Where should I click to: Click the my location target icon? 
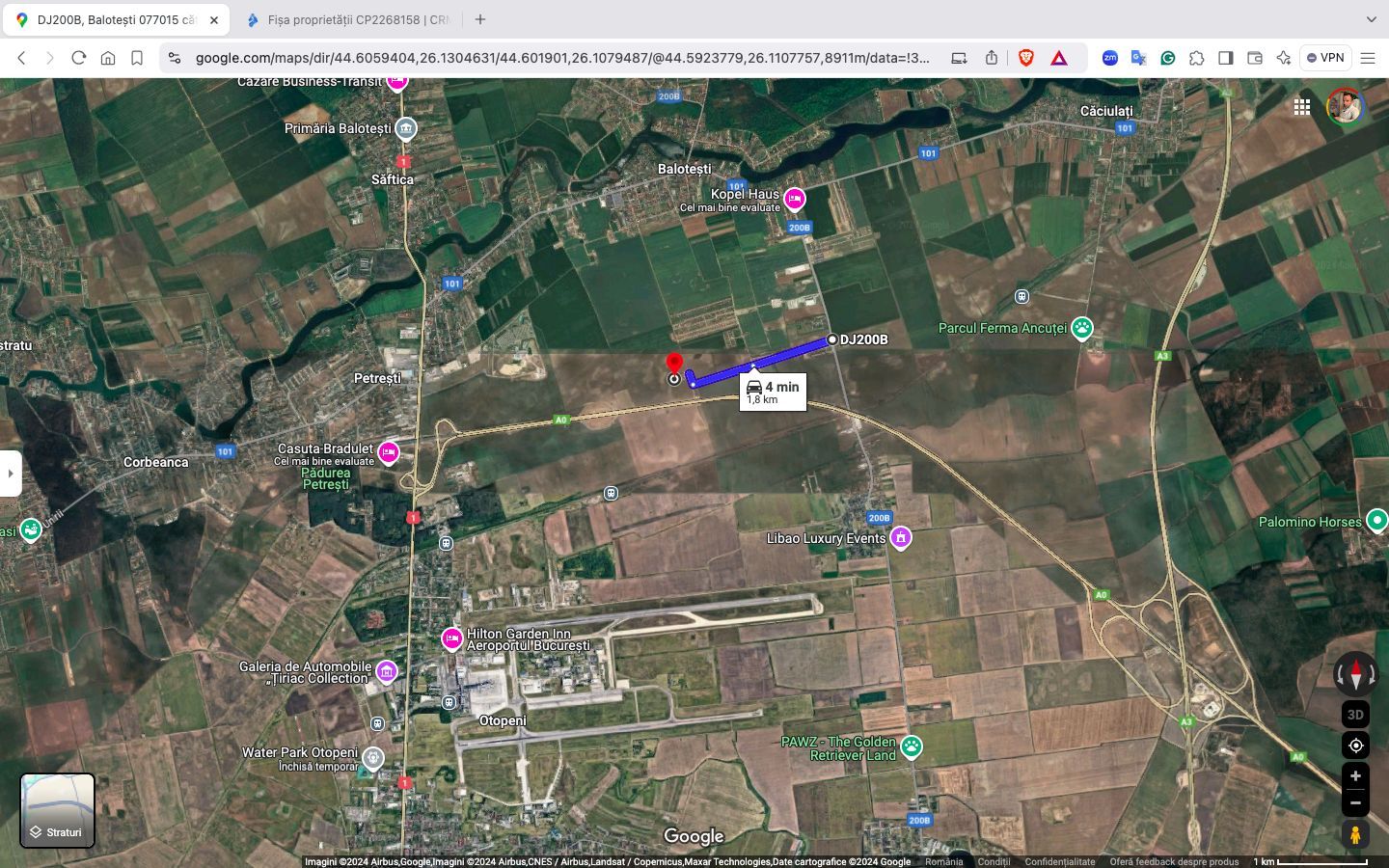pos(1354,745)
